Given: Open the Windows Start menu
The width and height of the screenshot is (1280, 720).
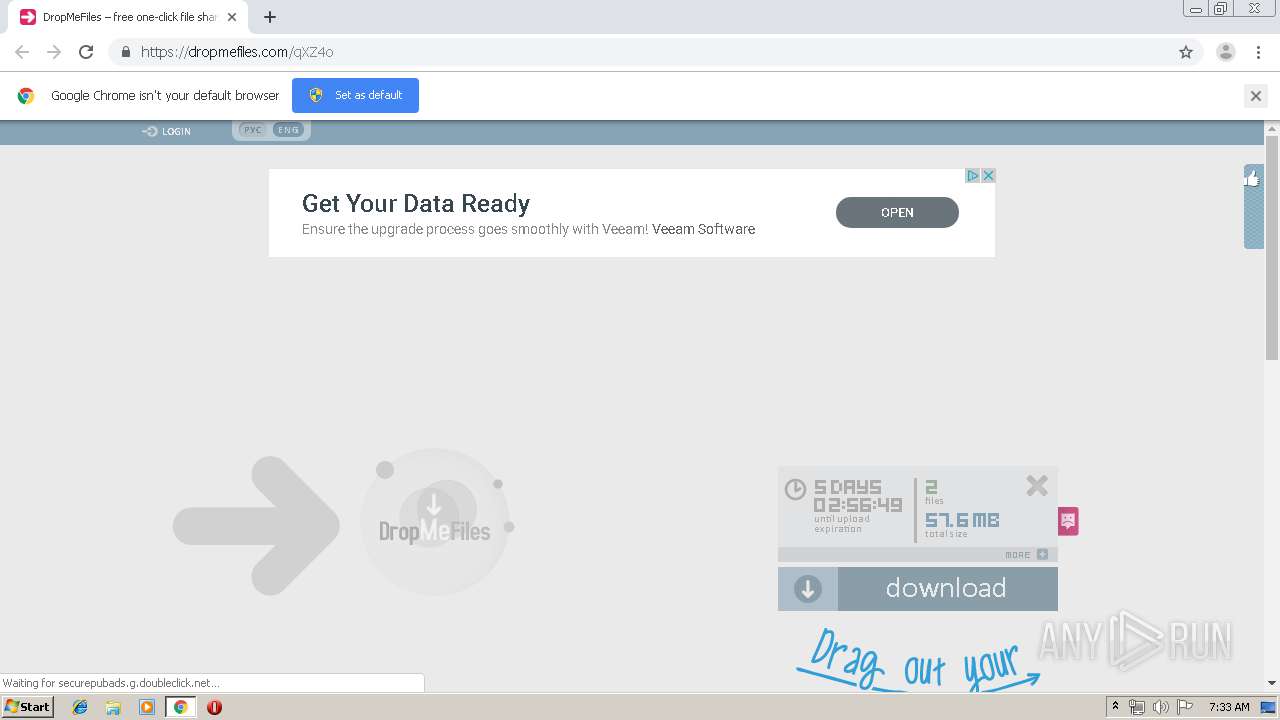Looking at the screenshot, I should tap(27, 707).
